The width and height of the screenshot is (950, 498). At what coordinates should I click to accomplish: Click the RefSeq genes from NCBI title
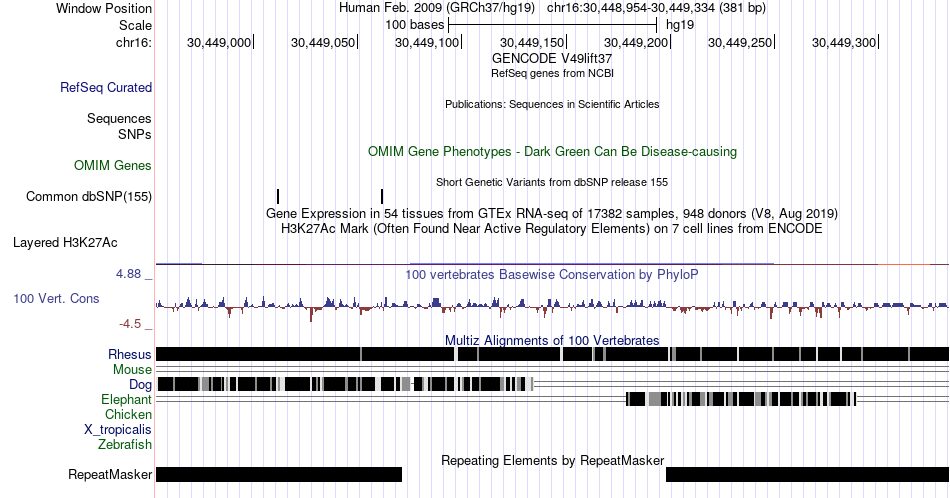click(552, 73)
